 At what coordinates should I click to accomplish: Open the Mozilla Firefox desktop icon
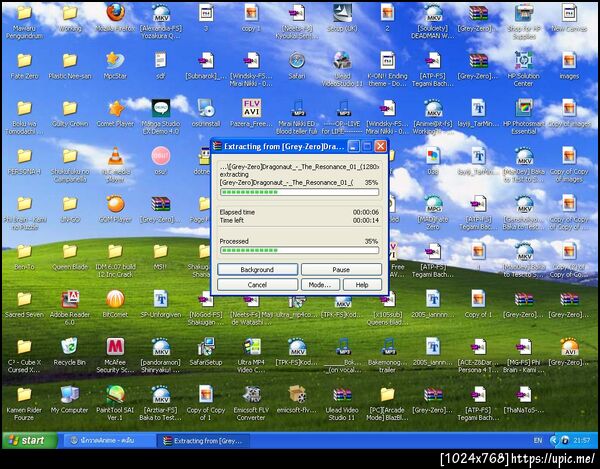[x=115, y=13]
